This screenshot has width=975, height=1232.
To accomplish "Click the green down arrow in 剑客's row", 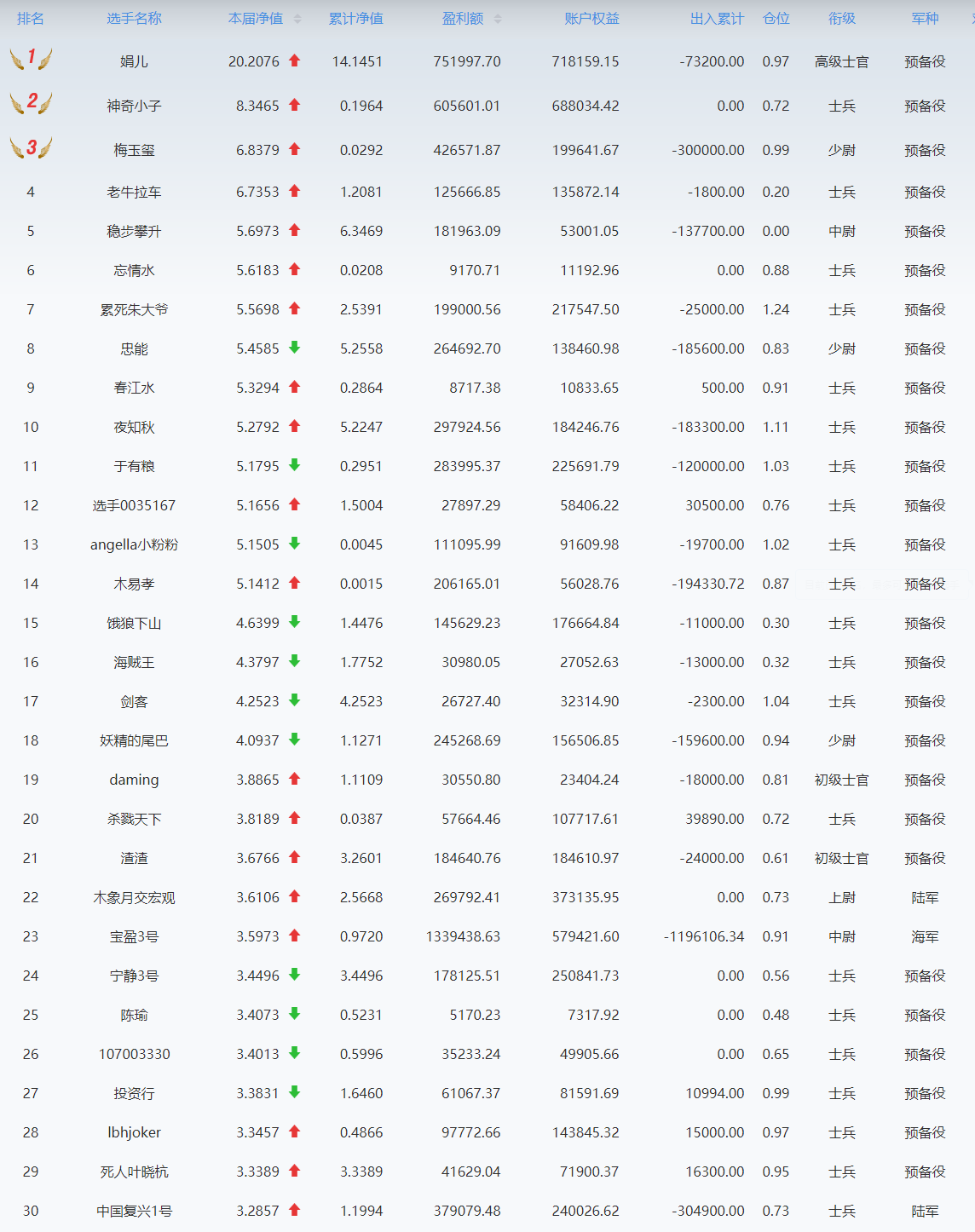I will click(294, 700).
